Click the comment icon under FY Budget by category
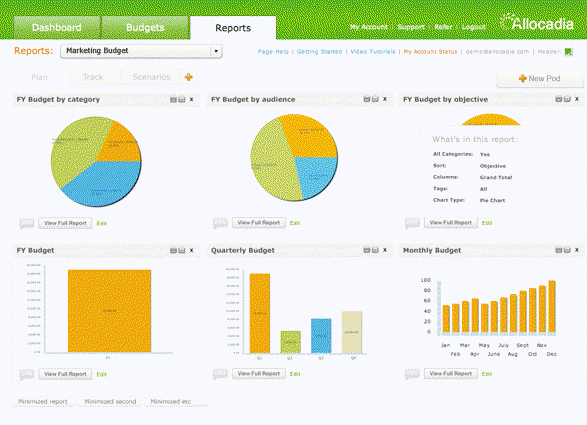This screenshot has width=587, height=425. pyautogui.click(x=27, y=224)
